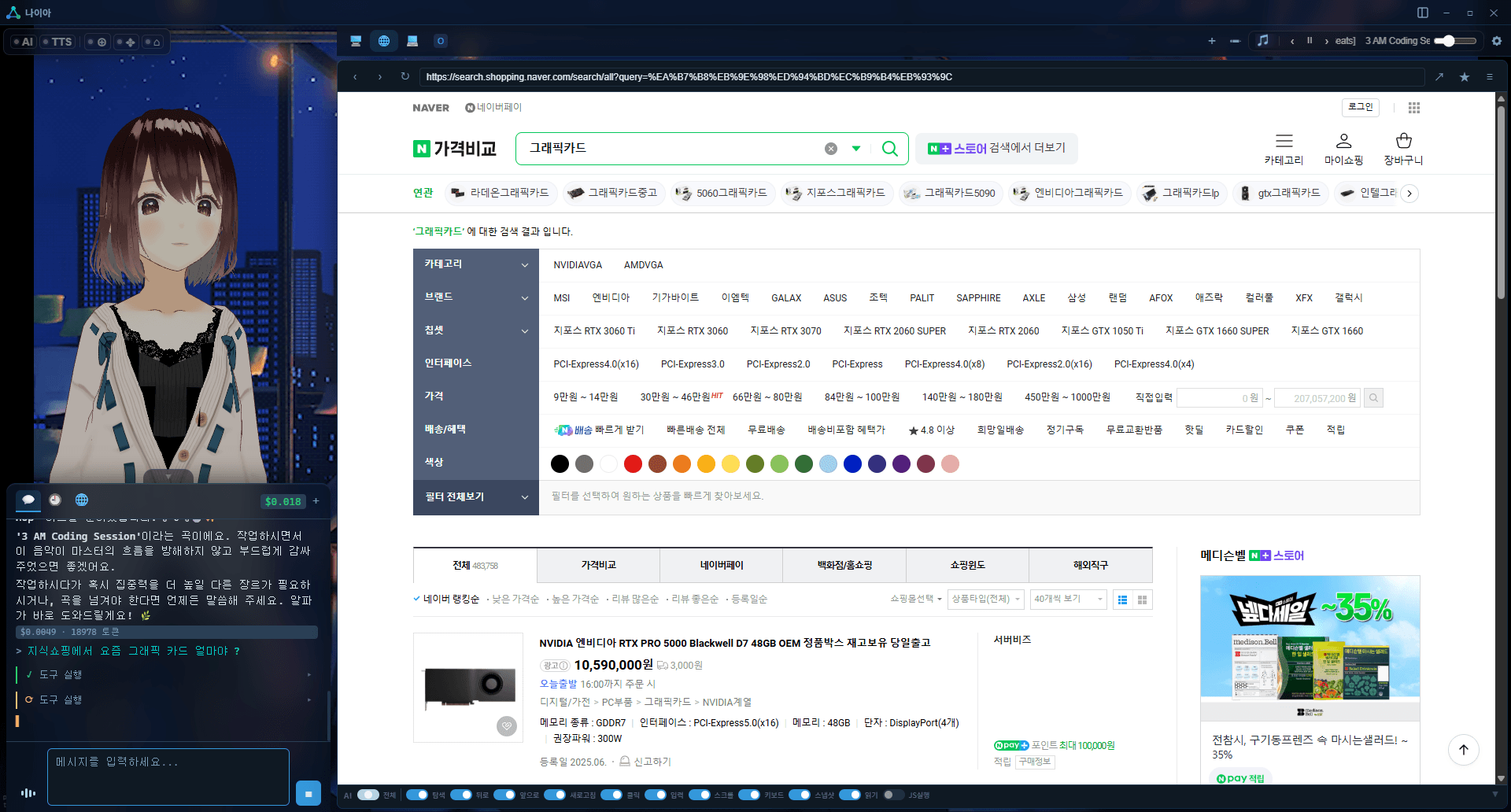This screenshot has width=1511, height=812.
Task: Open the 카테고리 hamburger icon
Action: tap(1284, 141)
